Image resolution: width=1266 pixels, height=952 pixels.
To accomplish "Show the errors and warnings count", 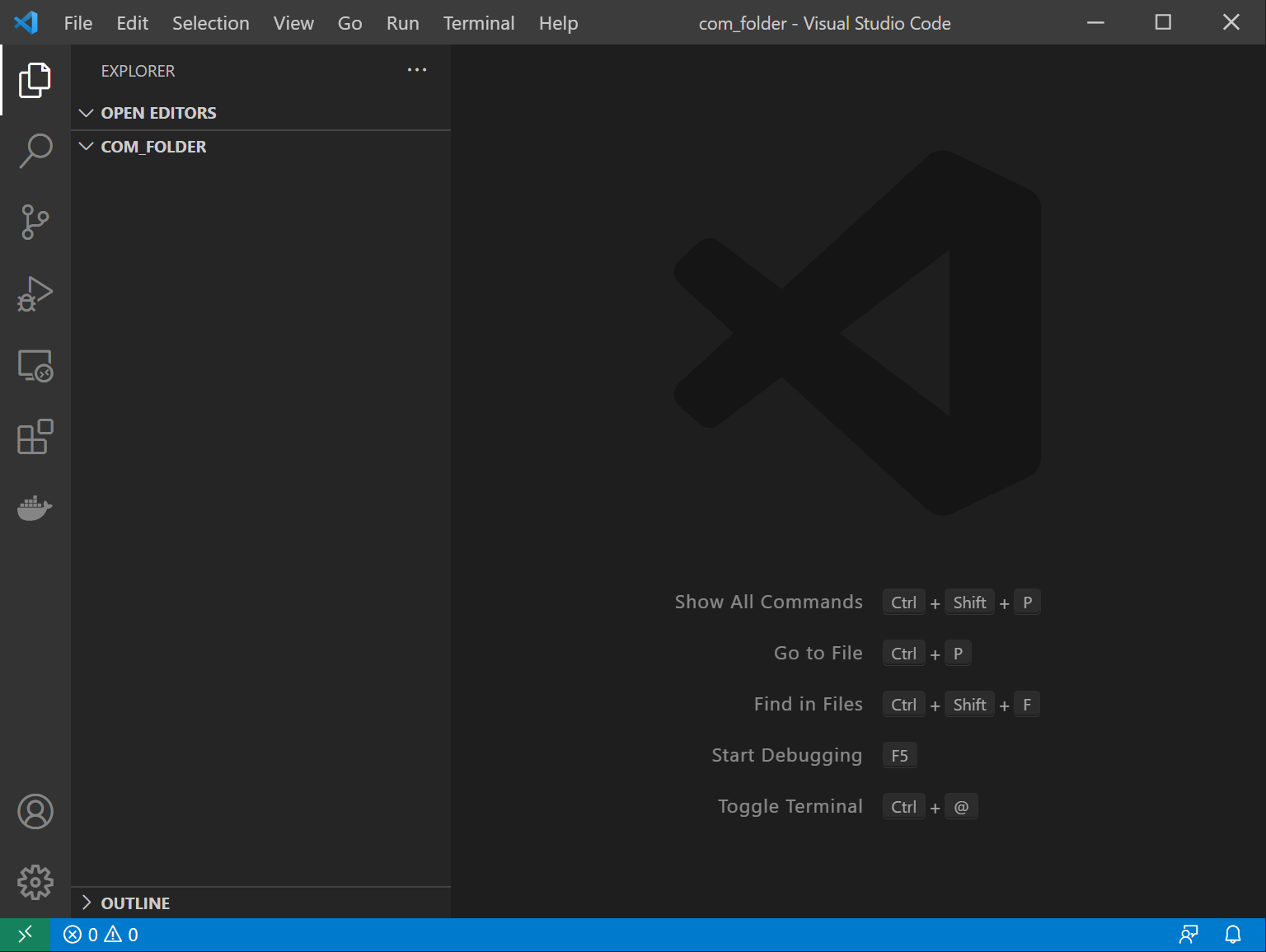I will (x=101, y=935).
